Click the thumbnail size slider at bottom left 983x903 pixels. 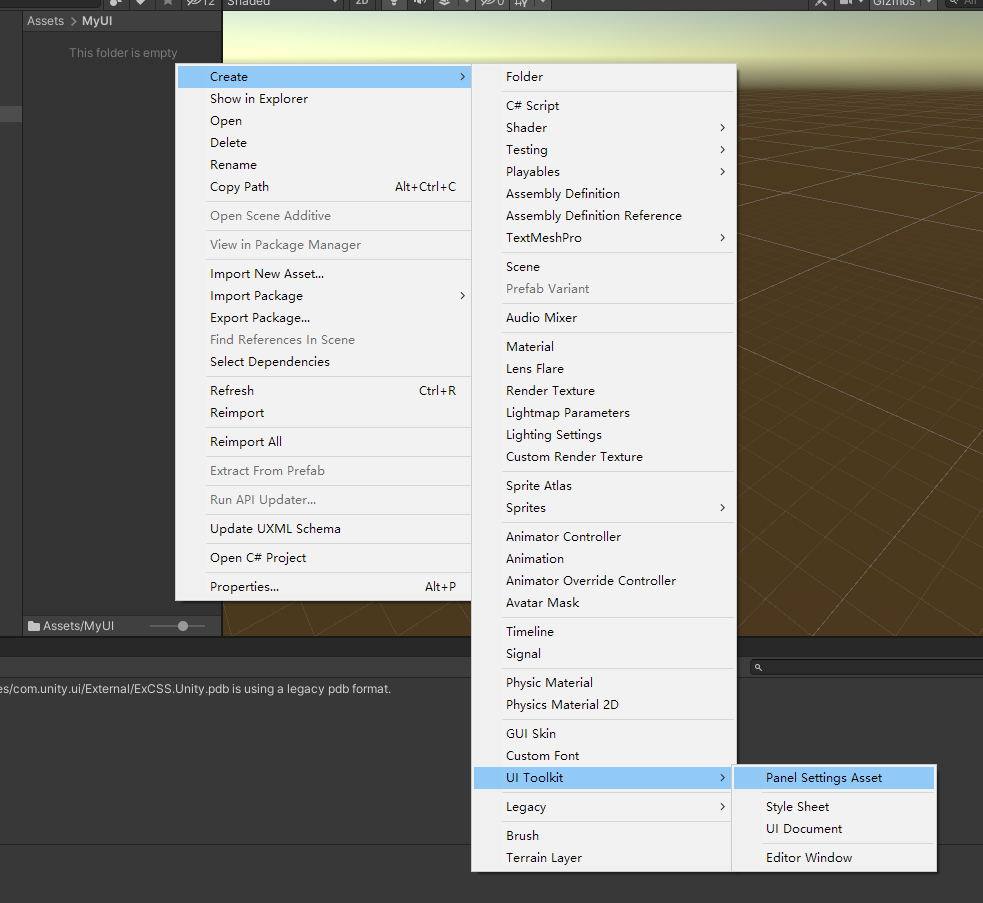(x=180, y=624)
